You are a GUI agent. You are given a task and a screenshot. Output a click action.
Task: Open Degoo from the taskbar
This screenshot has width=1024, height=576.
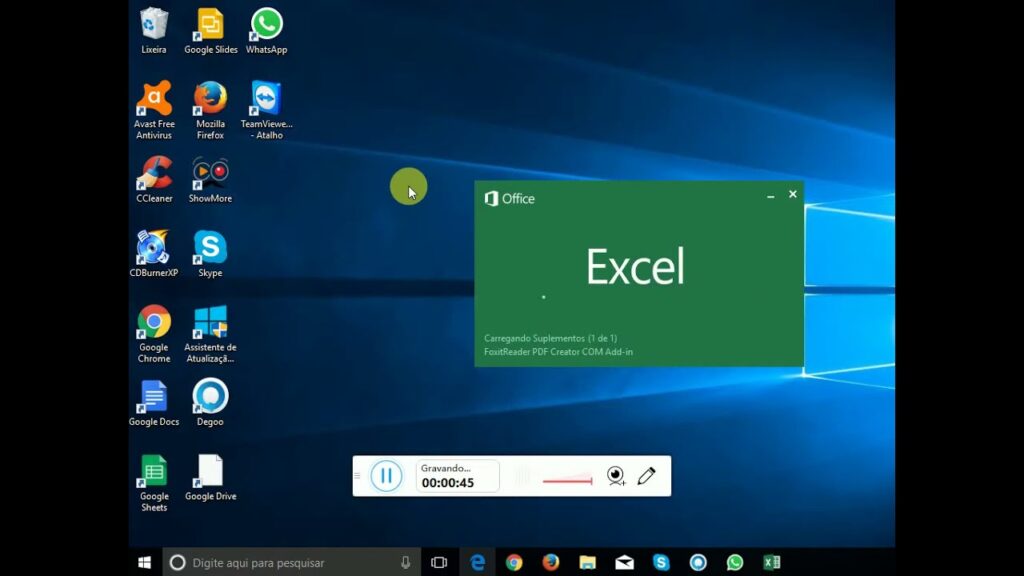pos(698,562)
